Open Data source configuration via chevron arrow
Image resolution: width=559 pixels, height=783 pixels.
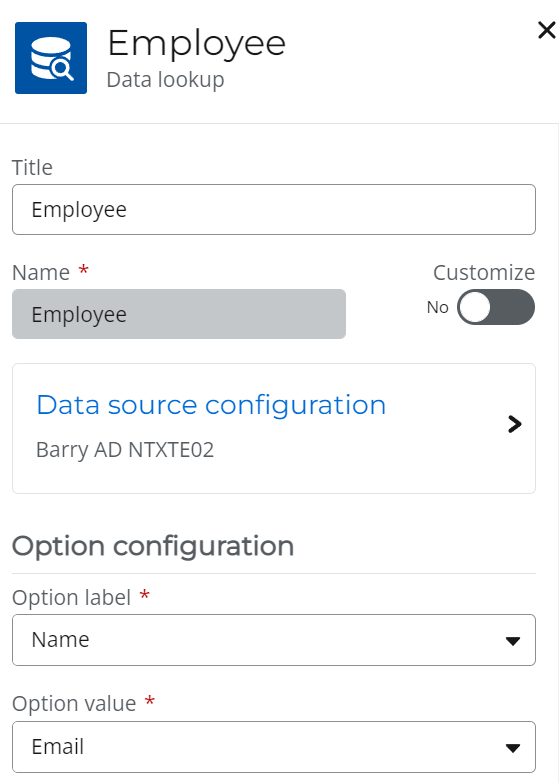pyautogui.click(x=515, y=424)
